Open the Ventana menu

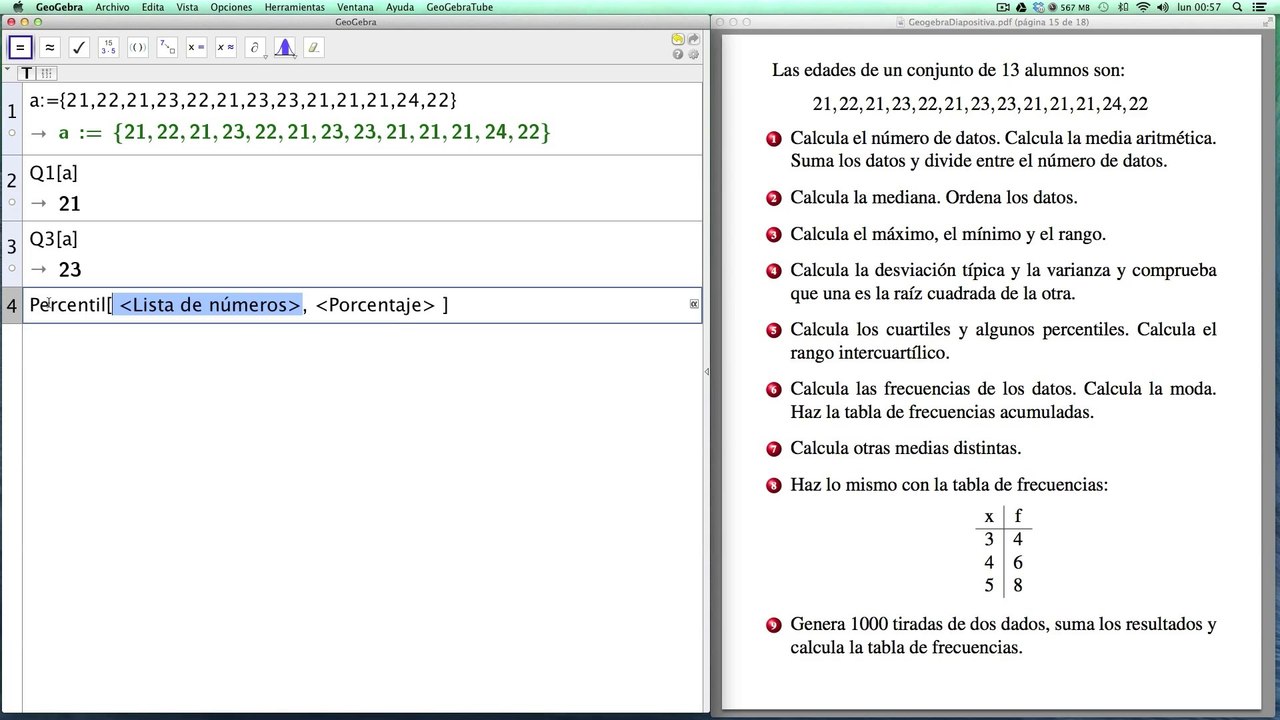coord(355,7)
